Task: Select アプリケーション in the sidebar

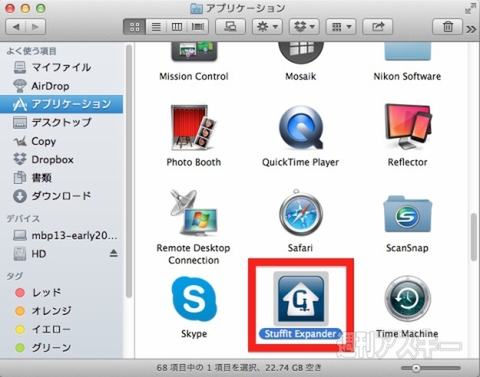Action: (x=61, y=104)
